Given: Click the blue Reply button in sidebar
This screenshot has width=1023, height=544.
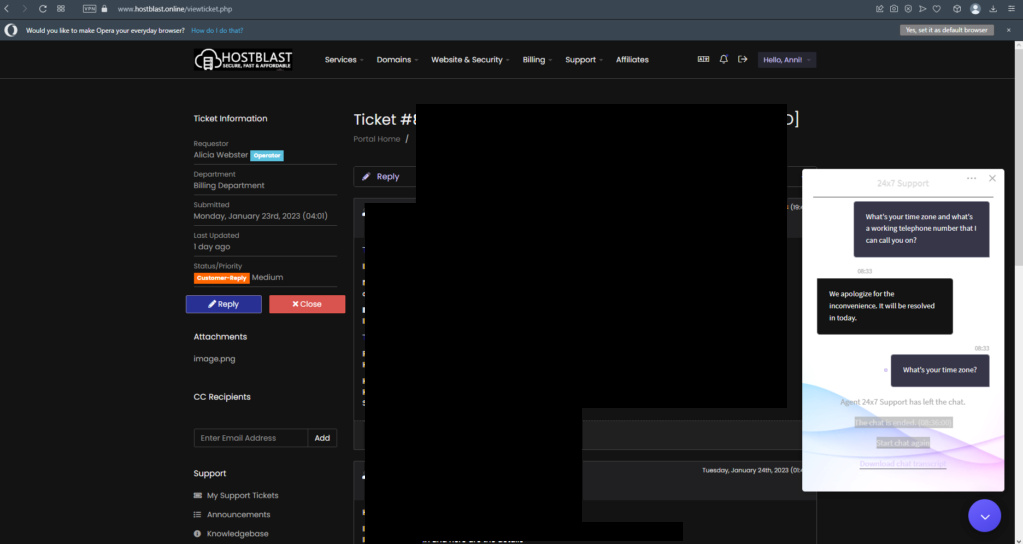Looking at the screenshot, I should pos(224,304).
